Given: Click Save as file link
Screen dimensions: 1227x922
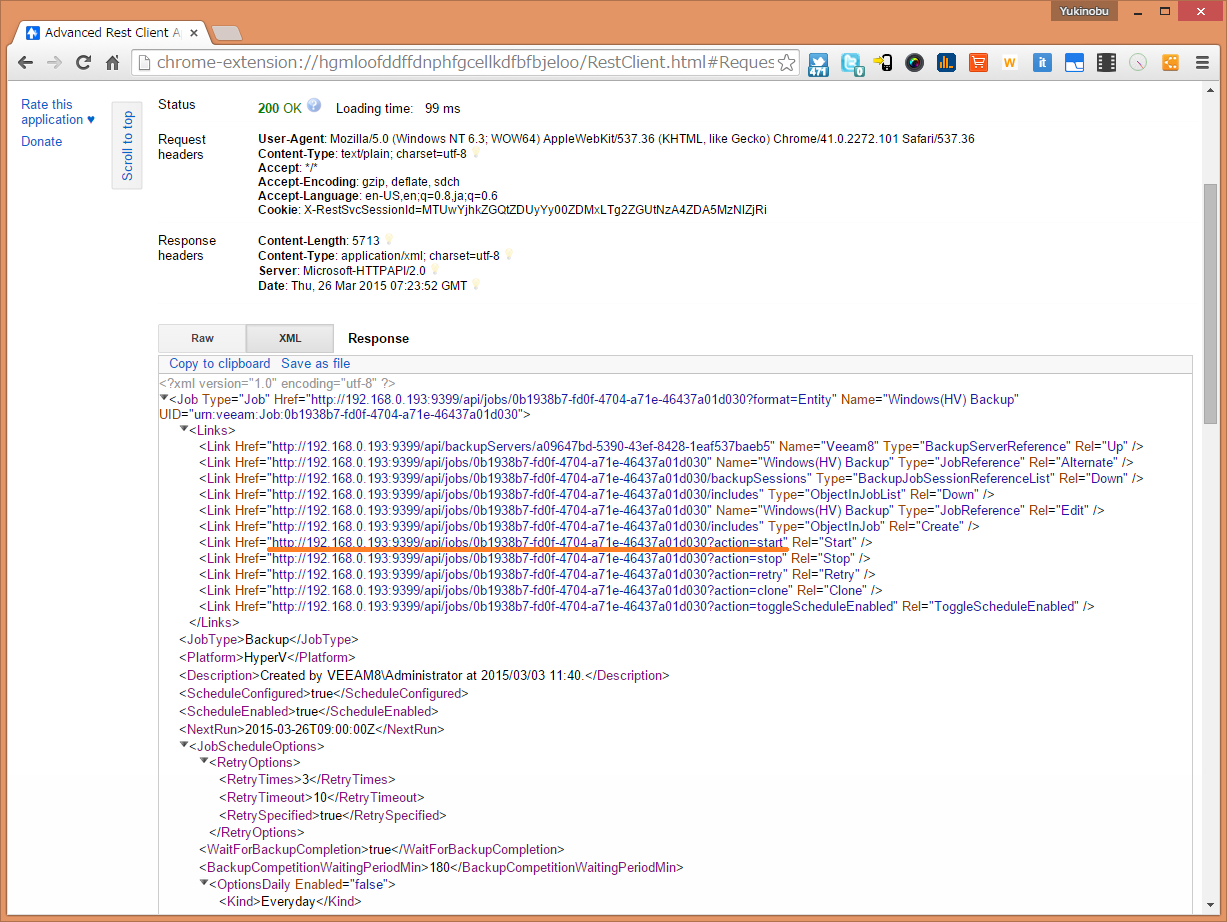Looking at the screenshot, I should click(315, 363).
